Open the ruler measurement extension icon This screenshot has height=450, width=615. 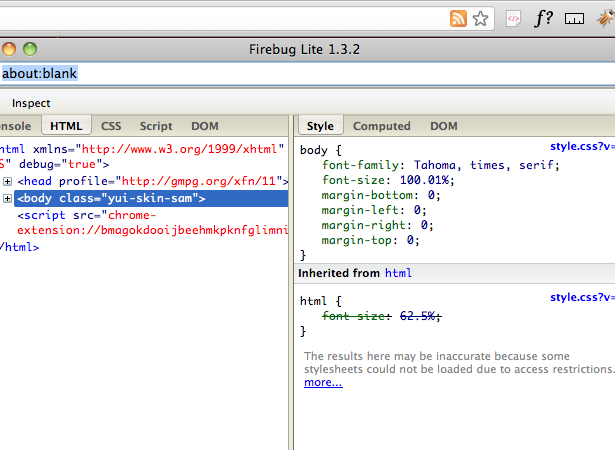pyautogui.click(x=574, y=18)
